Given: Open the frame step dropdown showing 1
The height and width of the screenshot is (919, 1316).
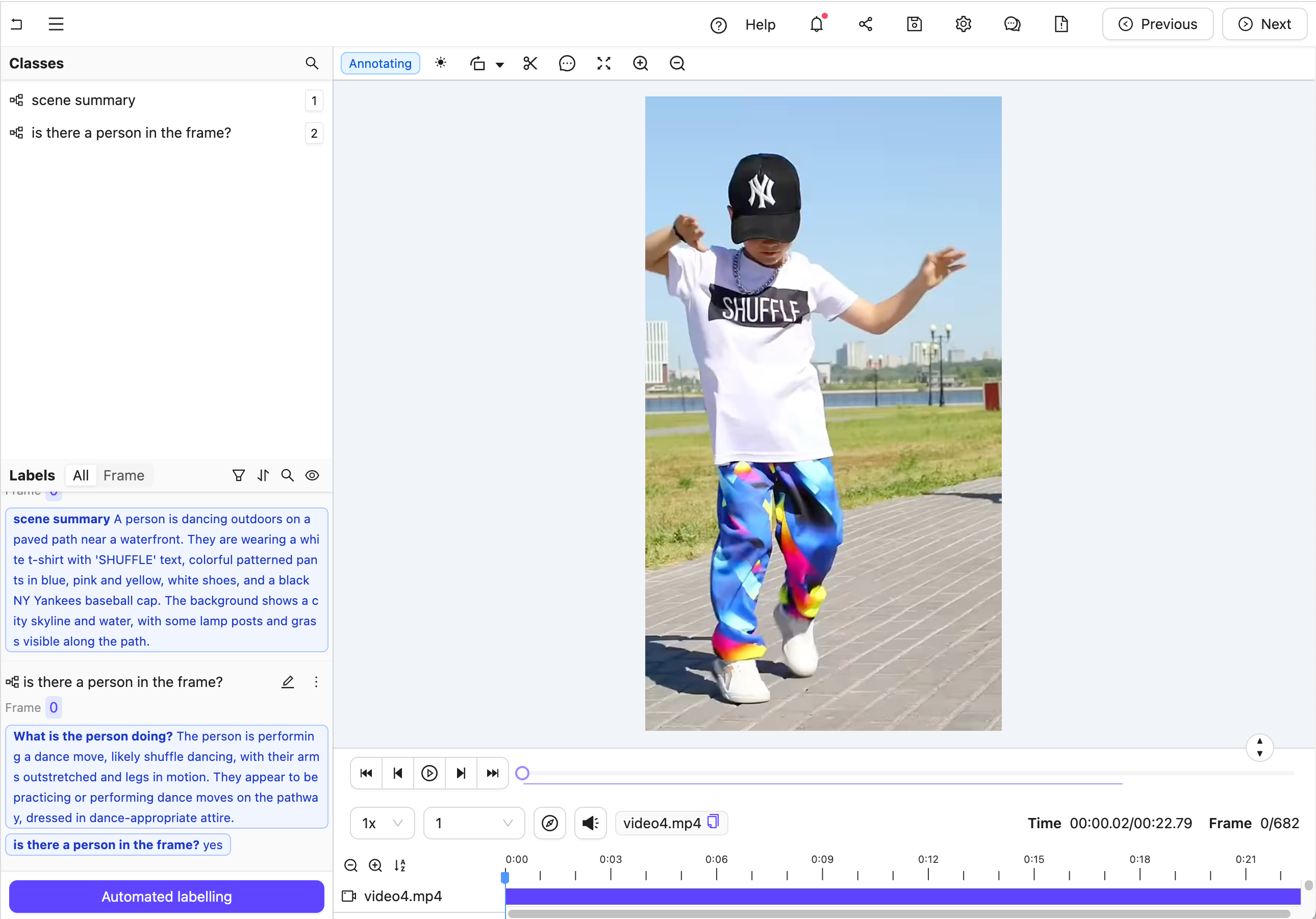Looking at the screenshot, I should point(473,823).
